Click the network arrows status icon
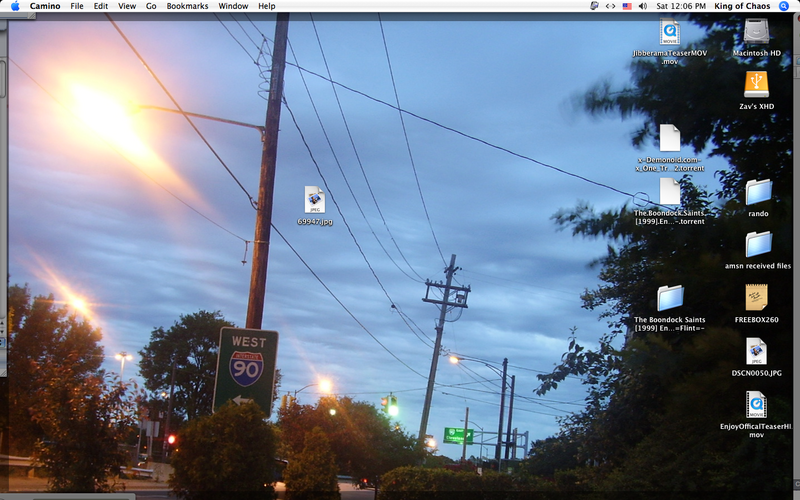800x500 pixels. point(610,6)
